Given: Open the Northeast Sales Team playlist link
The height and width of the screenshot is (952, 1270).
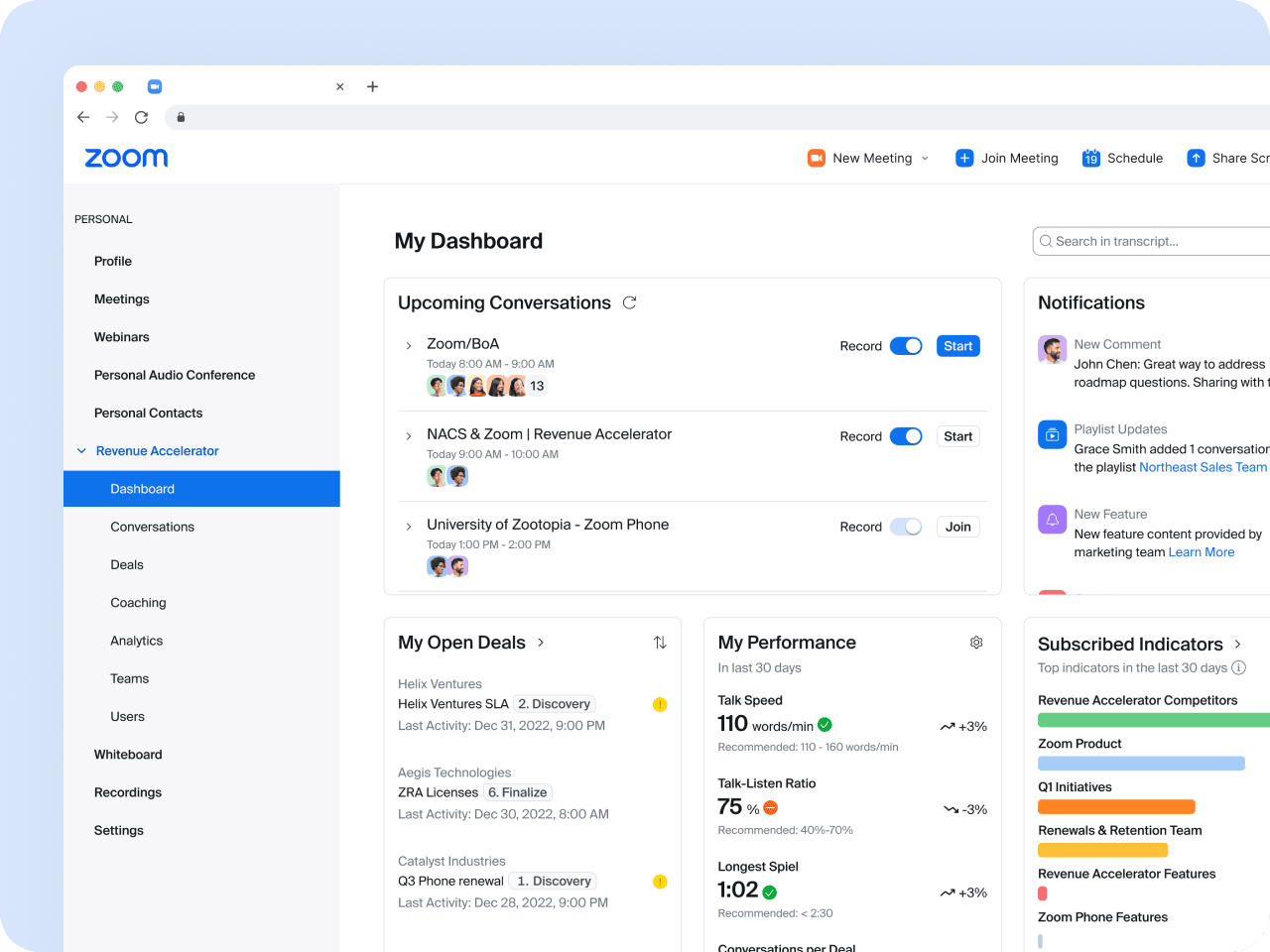Looking at the screenshot, I should [1203, 467].
